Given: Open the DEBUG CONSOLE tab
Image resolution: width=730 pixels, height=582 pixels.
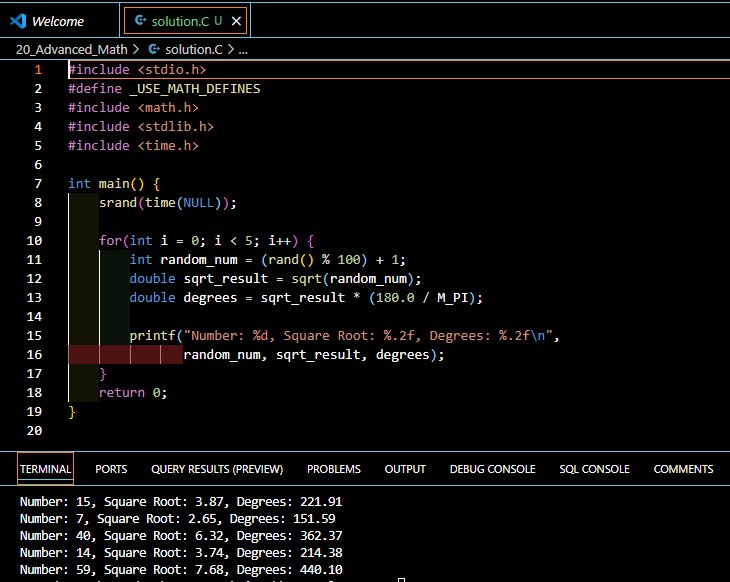Looking at the screenshot, I should point(492,469).
